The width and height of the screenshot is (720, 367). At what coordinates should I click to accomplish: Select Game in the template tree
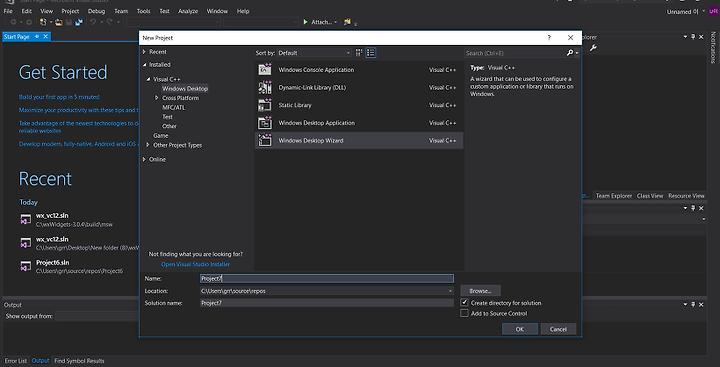(161, 136)
